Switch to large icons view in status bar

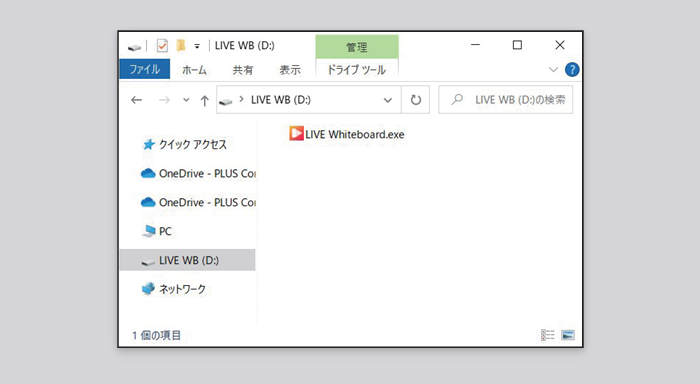[x=568, y=334]
